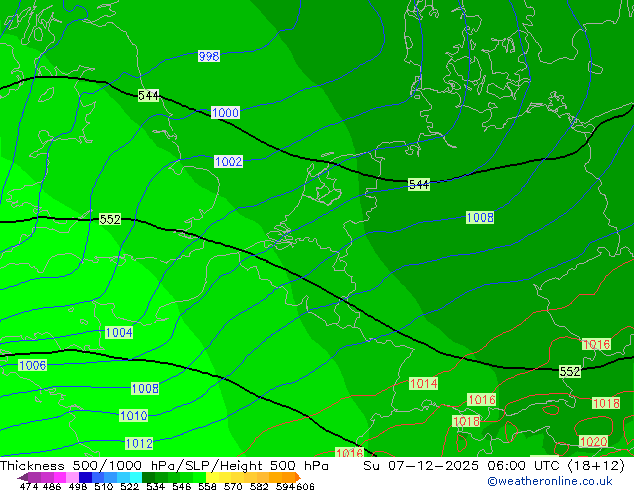Click the legend value 546

[182, 486]
